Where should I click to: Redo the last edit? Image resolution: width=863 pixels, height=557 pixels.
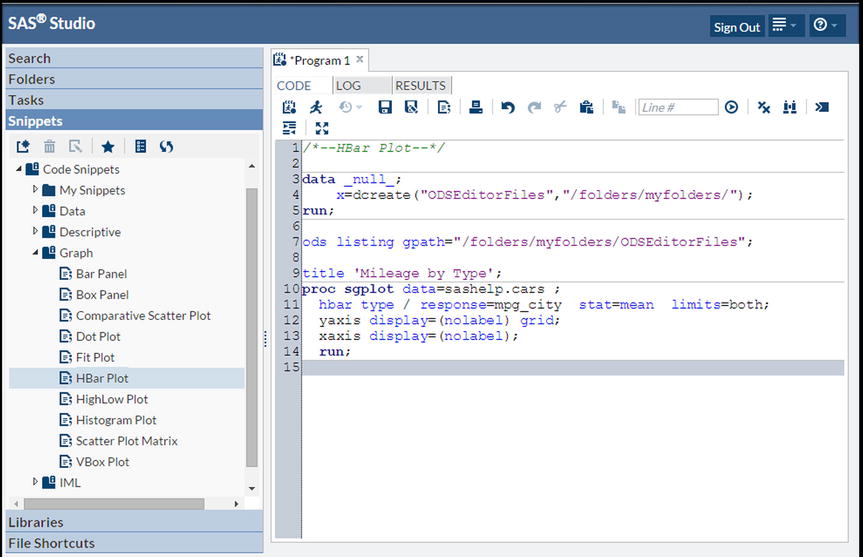[534, 107]
